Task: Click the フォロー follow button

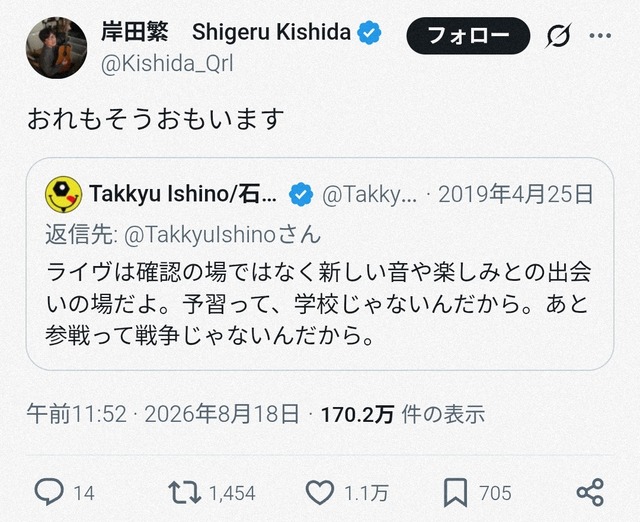Action: click(x=468, y=36)
